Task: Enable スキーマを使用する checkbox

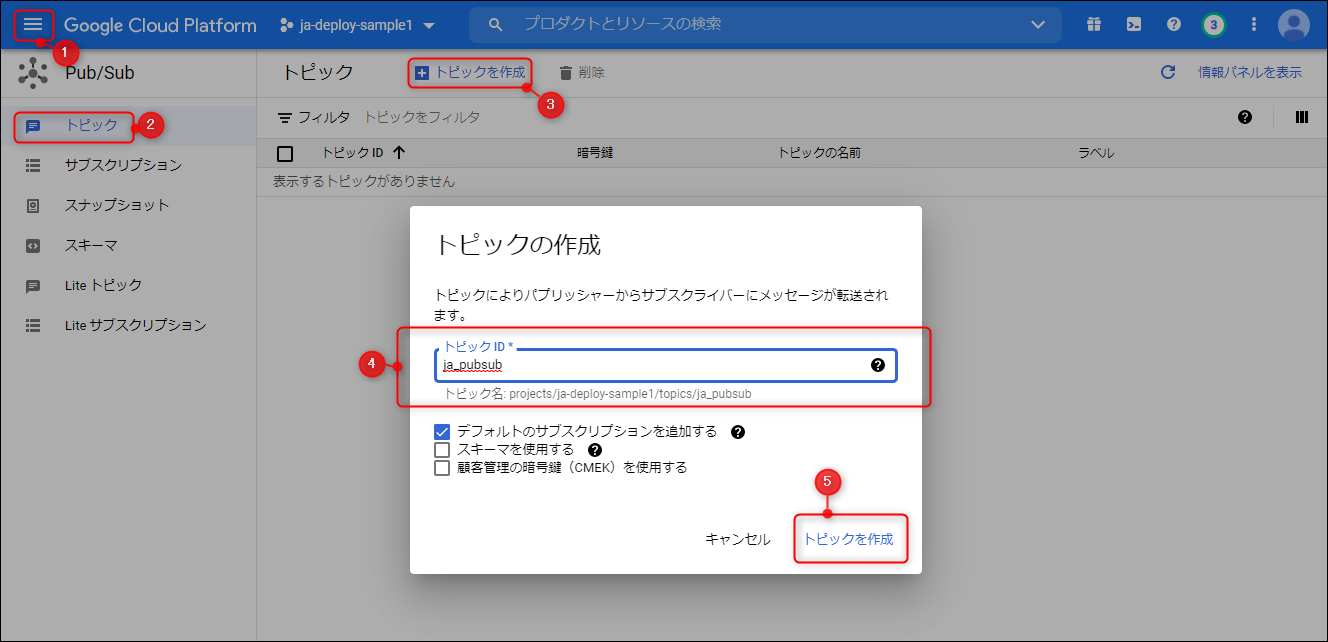Action: (442, 450)
